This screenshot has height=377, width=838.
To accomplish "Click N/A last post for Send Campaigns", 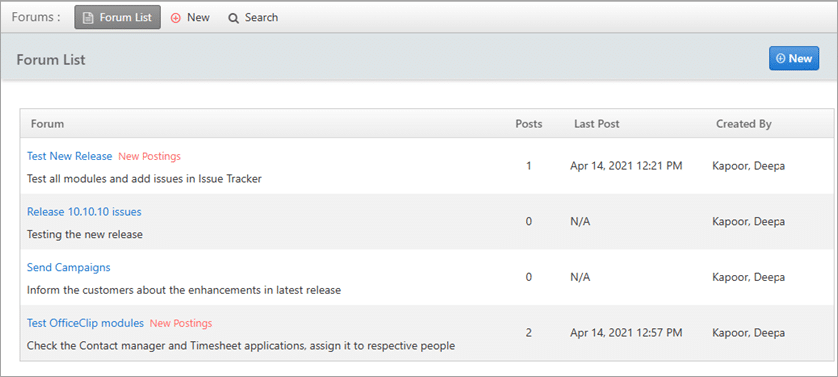I will [x=580, y=277].
